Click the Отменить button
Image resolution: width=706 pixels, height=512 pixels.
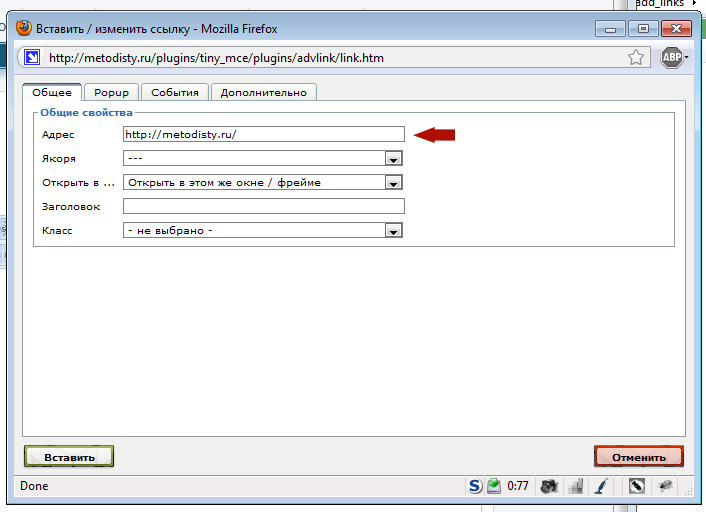pyautogui.click(x=638, y=457)
